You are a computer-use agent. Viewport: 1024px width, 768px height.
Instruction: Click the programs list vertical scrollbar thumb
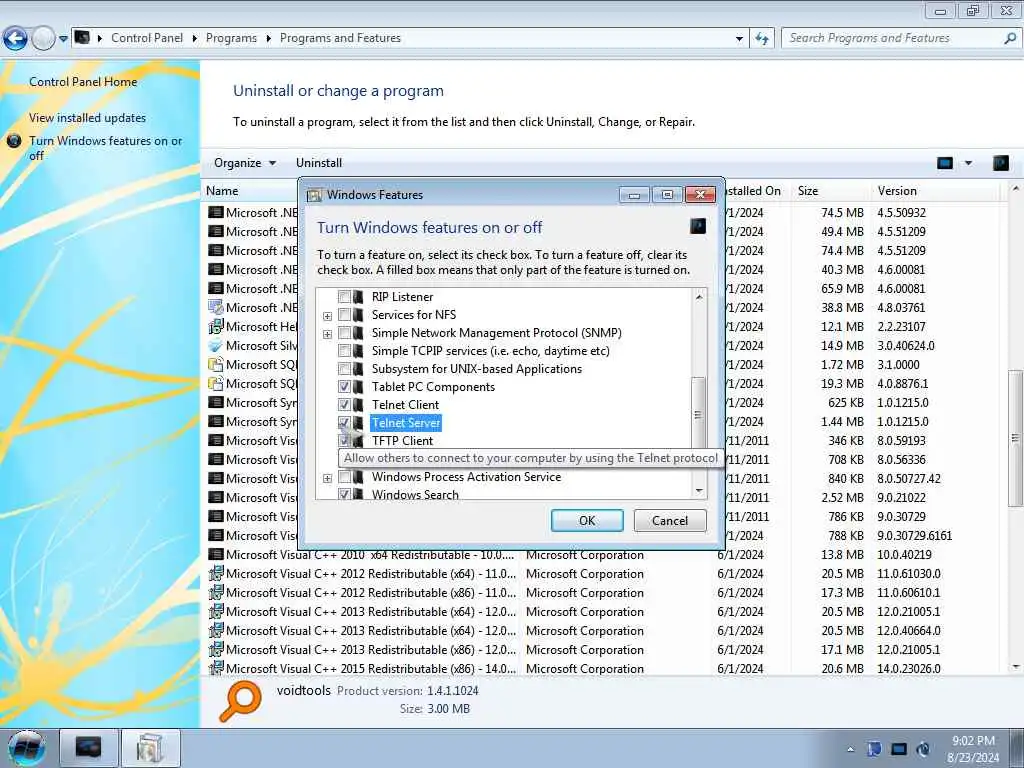point(1016,438)
